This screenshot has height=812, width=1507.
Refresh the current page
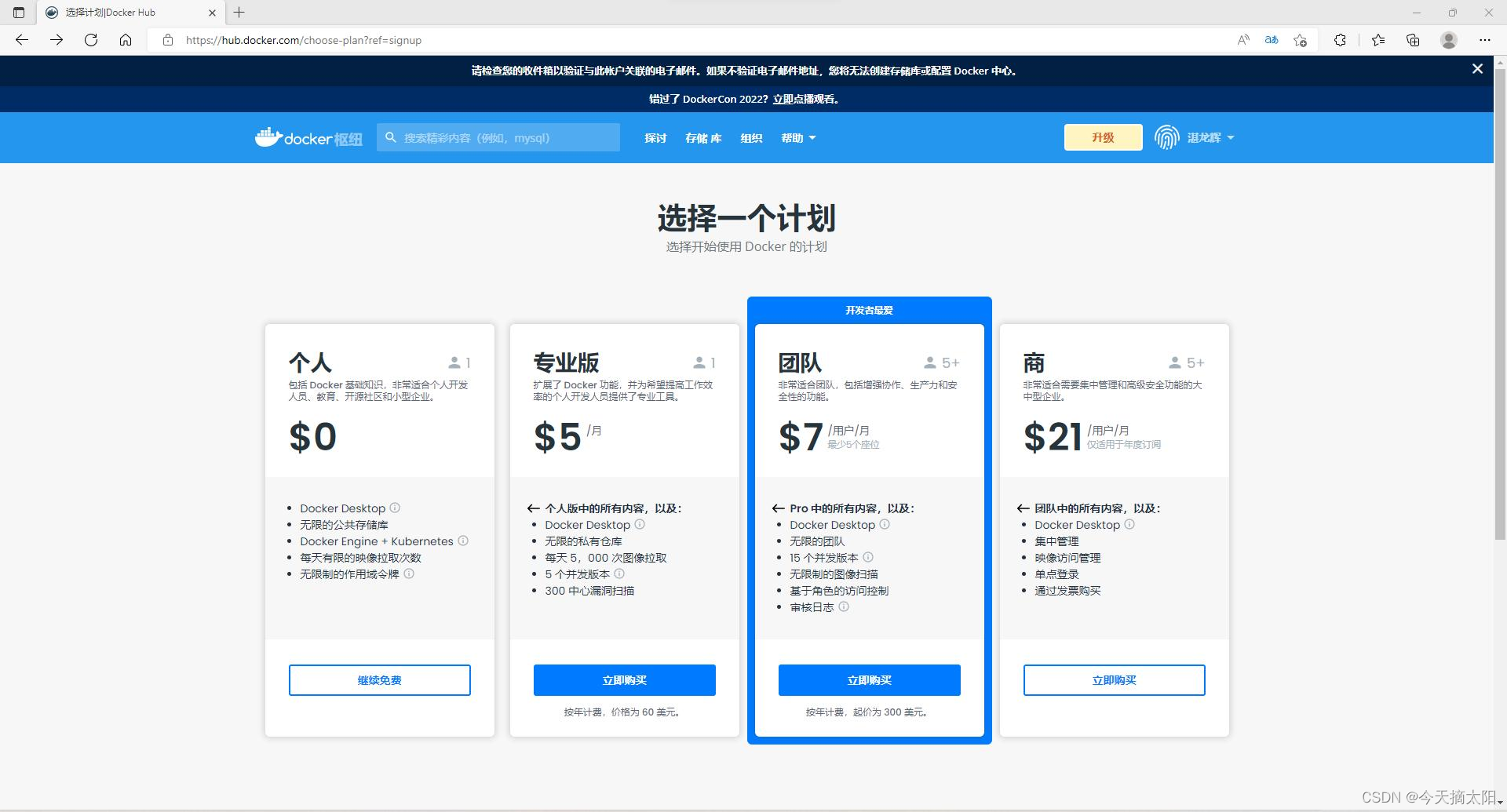(91, 40)
